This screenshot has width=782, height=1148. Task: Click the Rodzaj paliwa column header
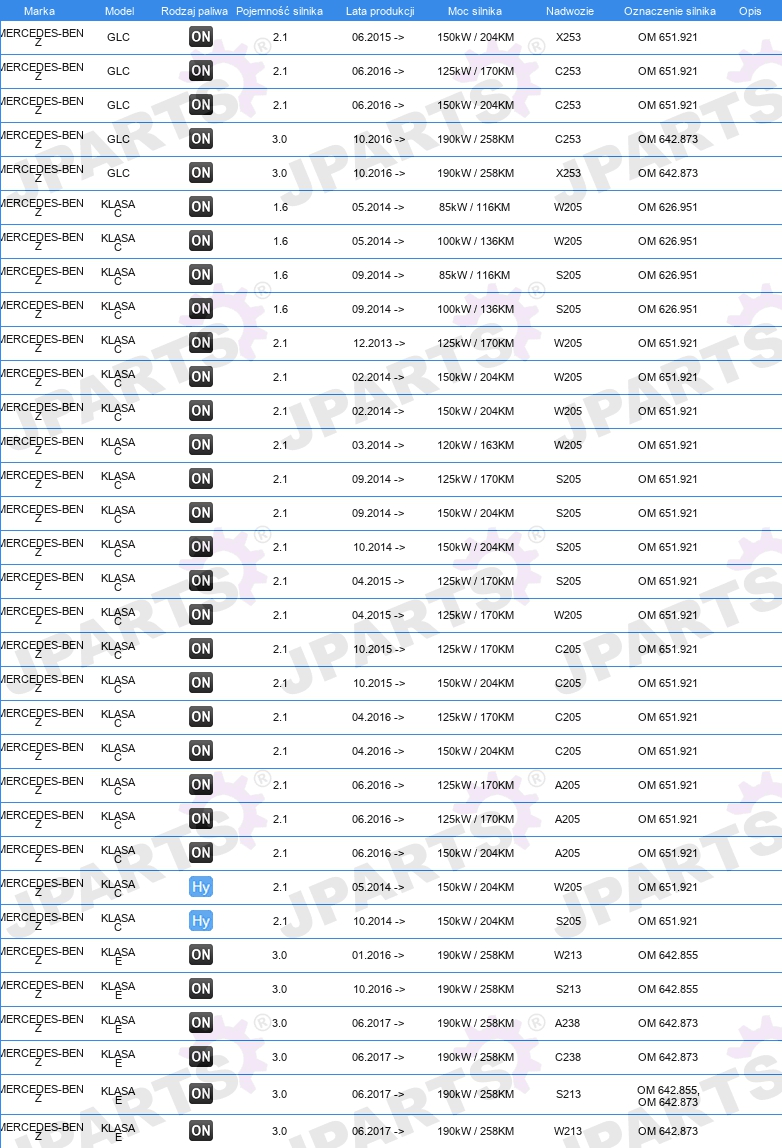(194, 11)
